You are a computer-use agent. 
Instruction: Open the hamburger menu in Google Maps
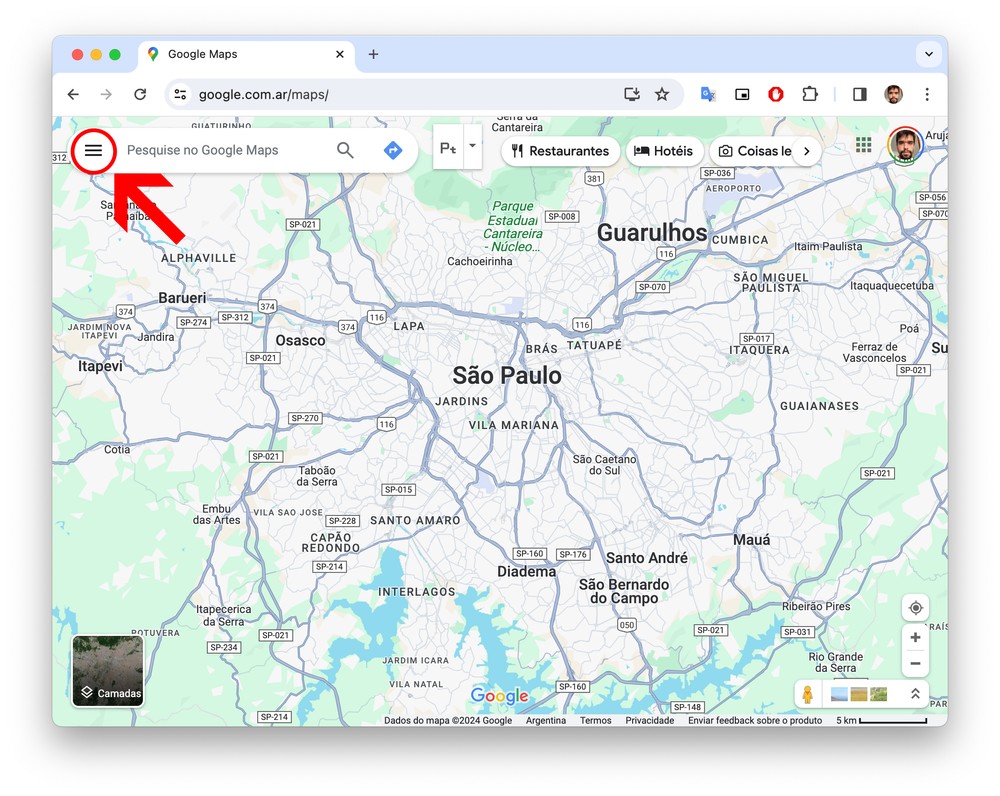click(93, 150)
